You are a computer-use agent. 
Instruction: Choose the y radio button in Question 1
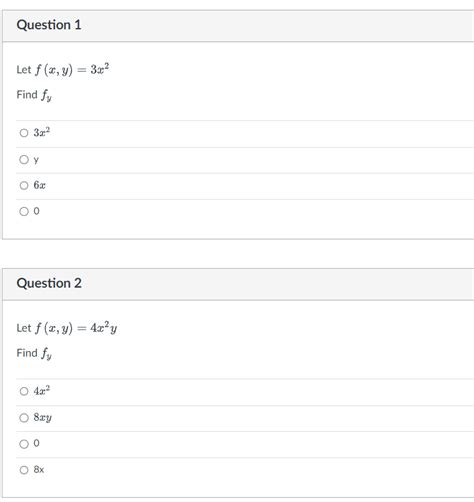(24, 159)
